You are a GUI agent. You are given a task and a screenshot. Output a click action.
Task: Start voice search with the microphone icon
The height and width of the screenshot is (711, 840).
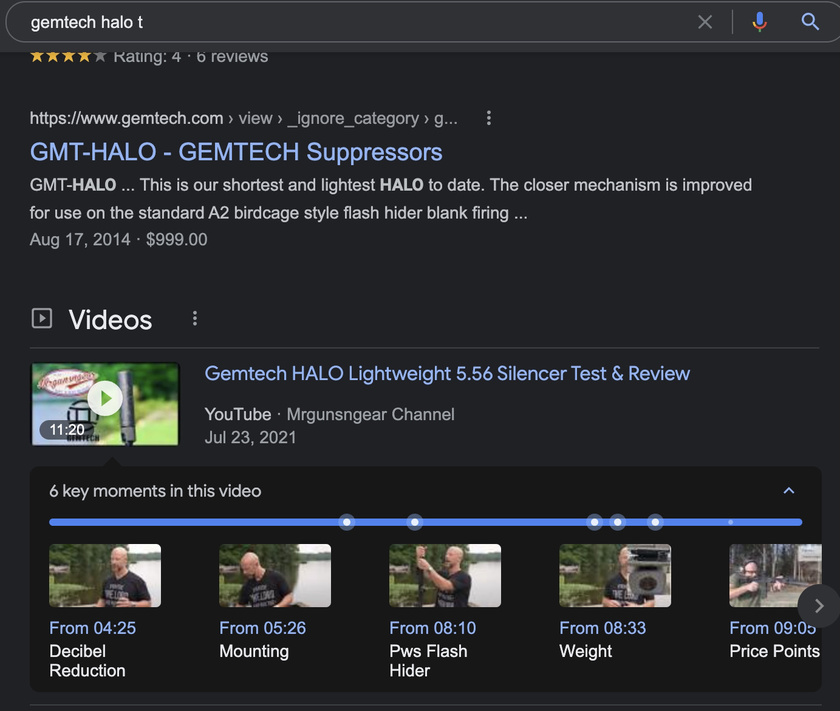click(x=759, y=22)
